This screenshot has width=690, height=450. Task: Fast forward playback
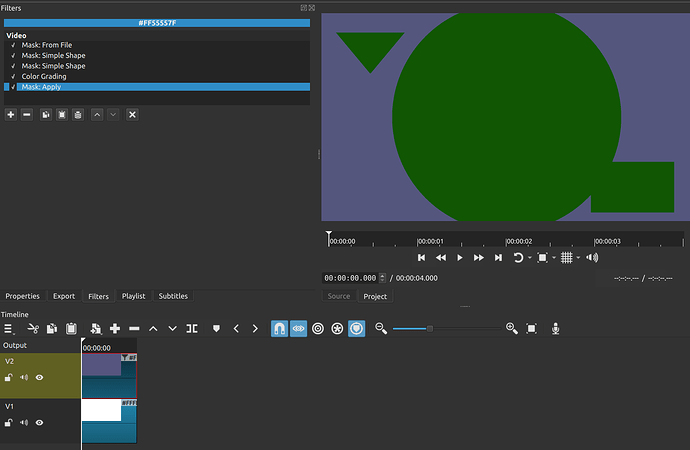(479, 258)
